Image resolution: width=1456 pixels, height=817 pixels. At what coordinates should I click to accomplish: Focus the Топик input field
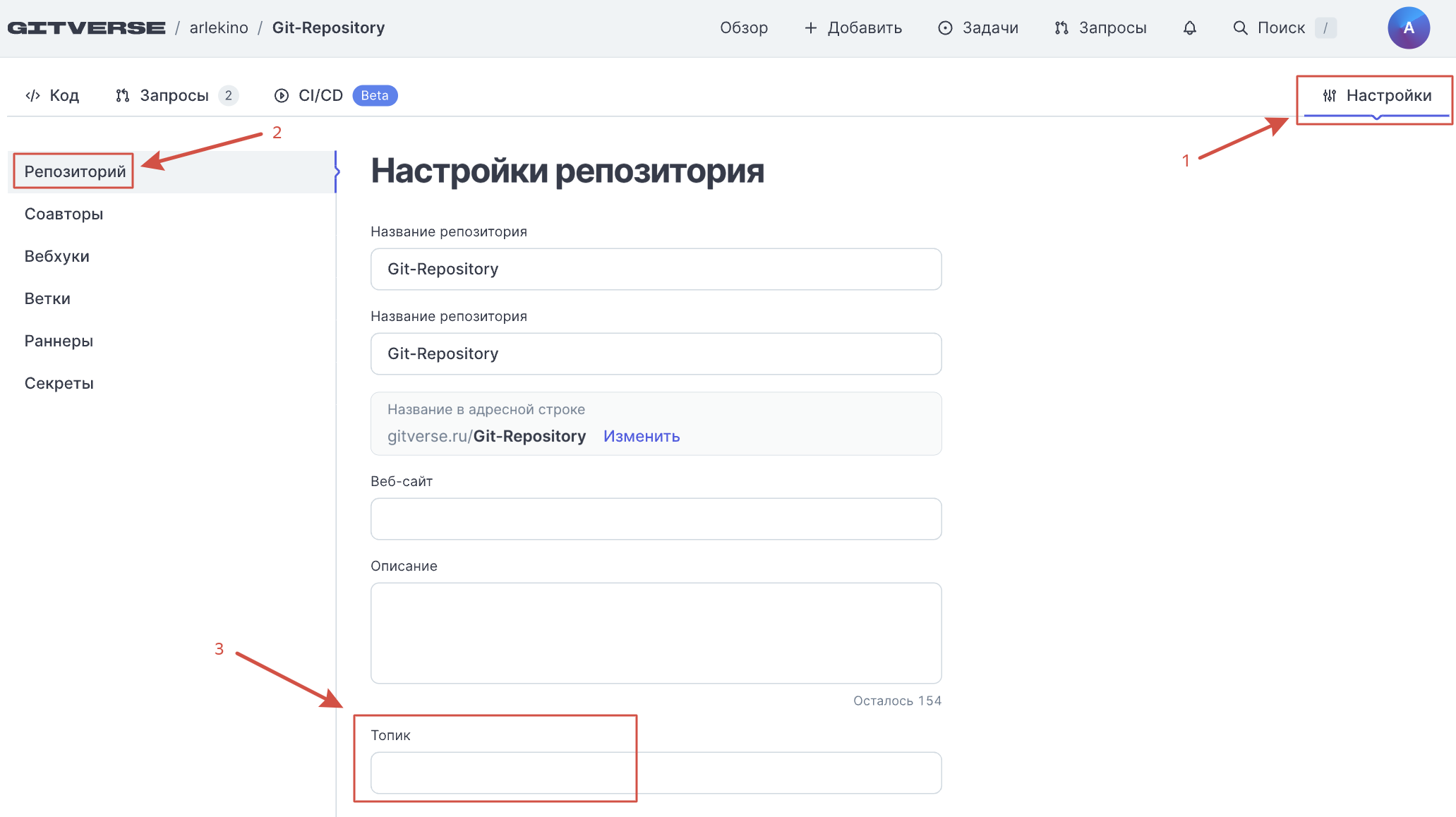click(656, 773)
